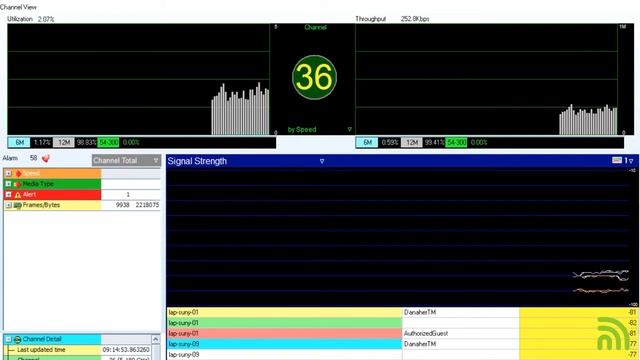Open the dropdown arrow next to 1

click(631, 161)
